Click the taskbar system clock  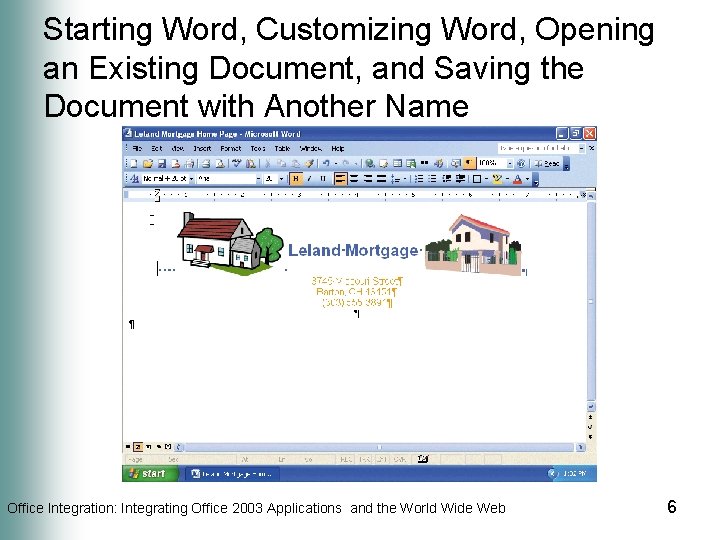(x=574, y=473)
